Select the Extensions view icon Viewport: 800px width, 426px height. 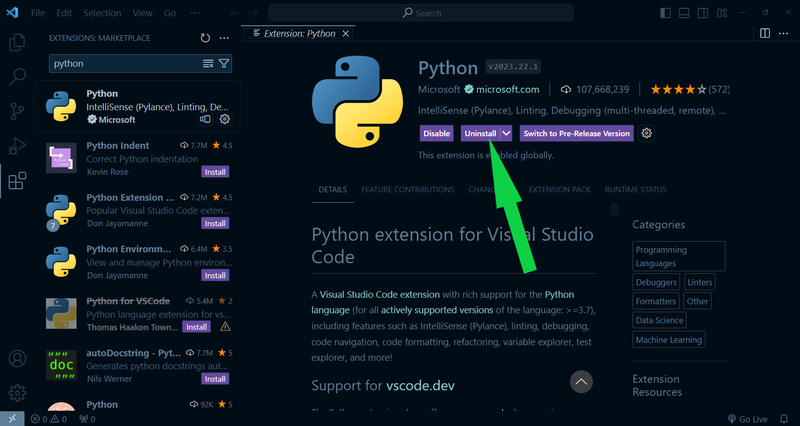[x=17, y=181]
